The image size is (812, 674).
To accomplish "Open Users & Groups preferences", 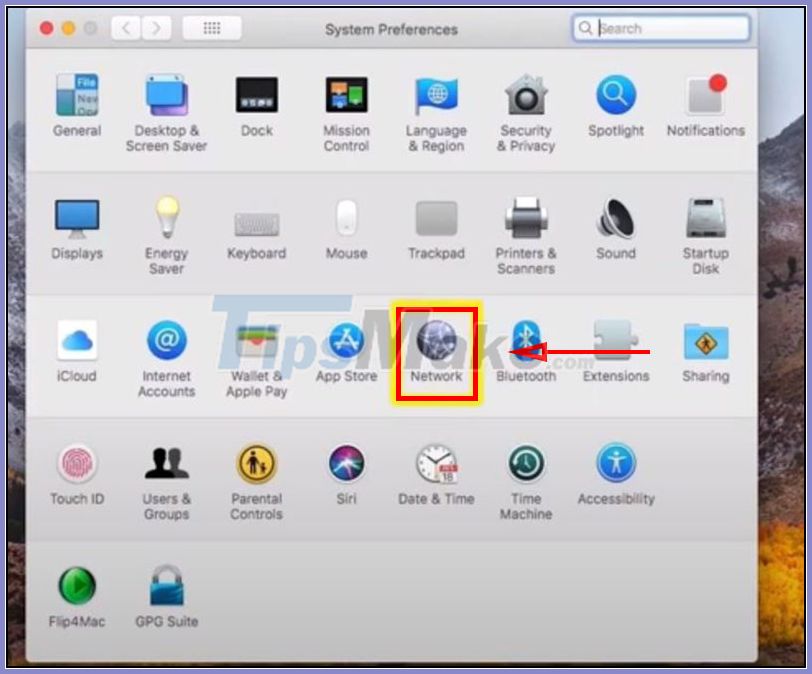I will [166, 462].
